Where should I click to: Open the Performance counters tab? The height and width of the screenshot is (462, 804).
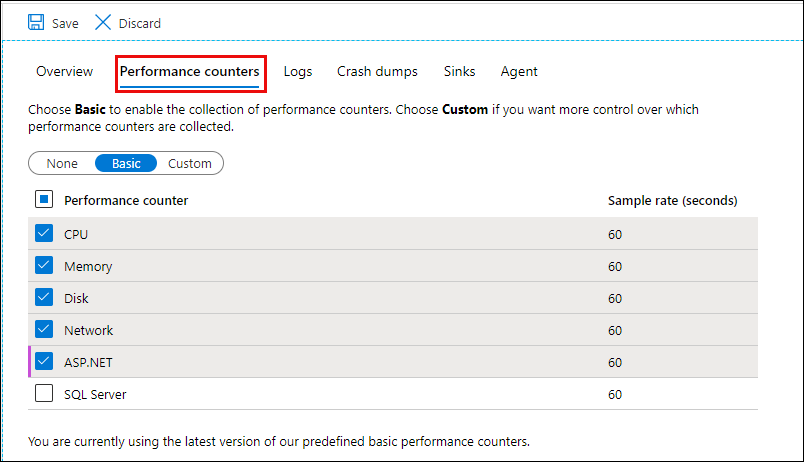click(x=190, y=72)
